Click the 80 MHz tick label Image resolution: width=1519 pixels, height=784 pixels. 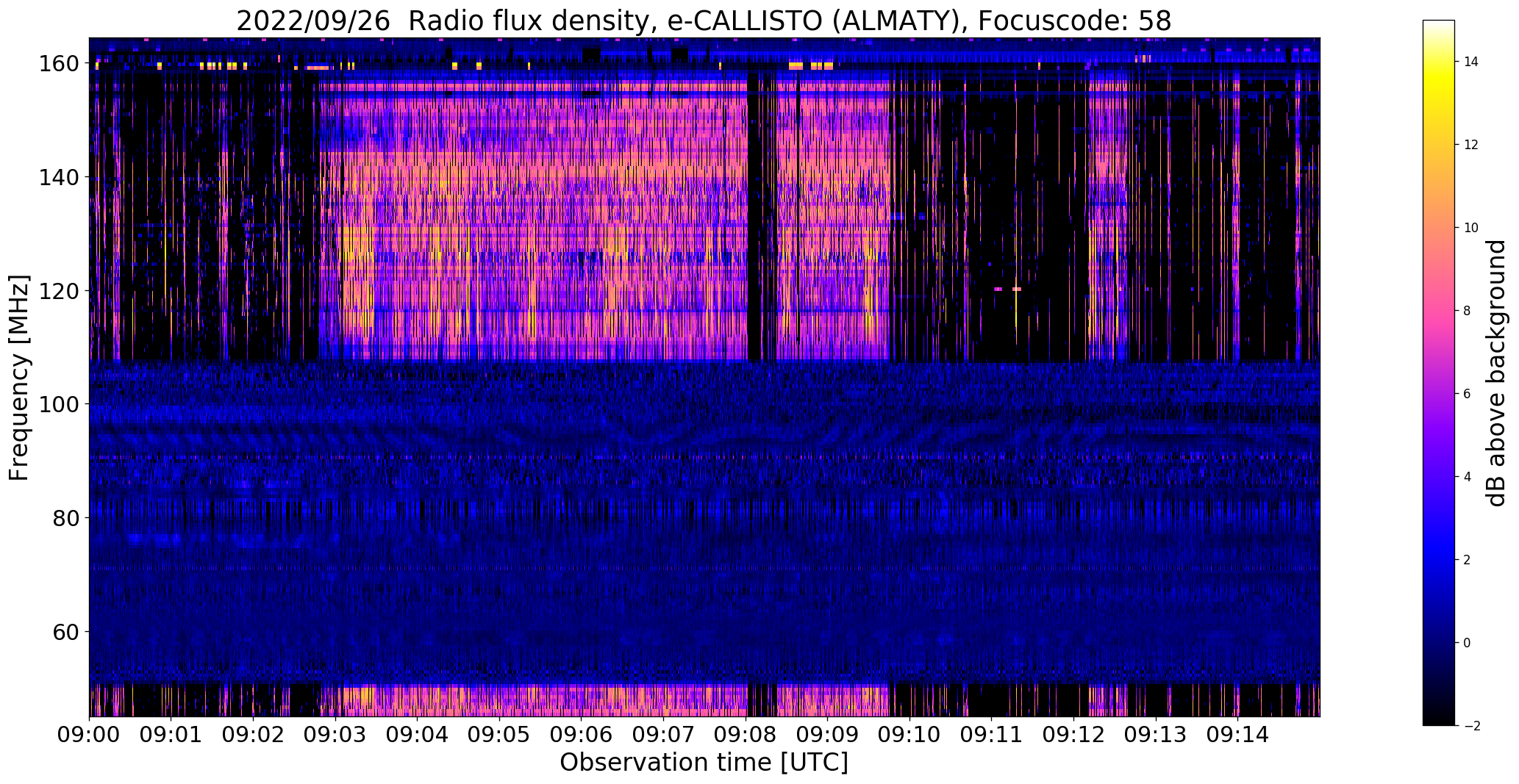[x=66, y=518]
